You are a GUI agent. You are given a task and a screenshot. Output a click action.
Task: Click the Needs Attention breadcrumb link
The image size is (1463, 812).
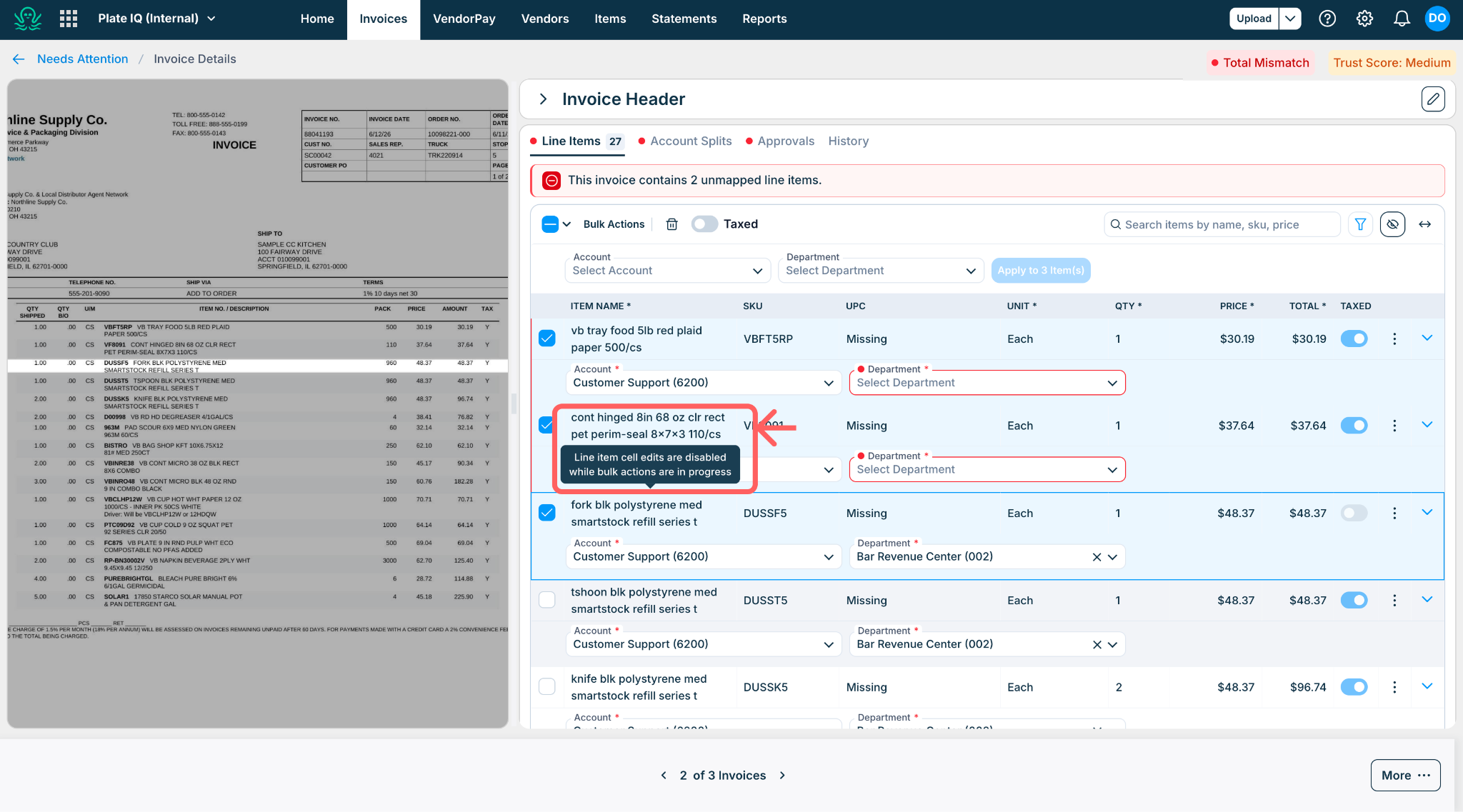83,59
